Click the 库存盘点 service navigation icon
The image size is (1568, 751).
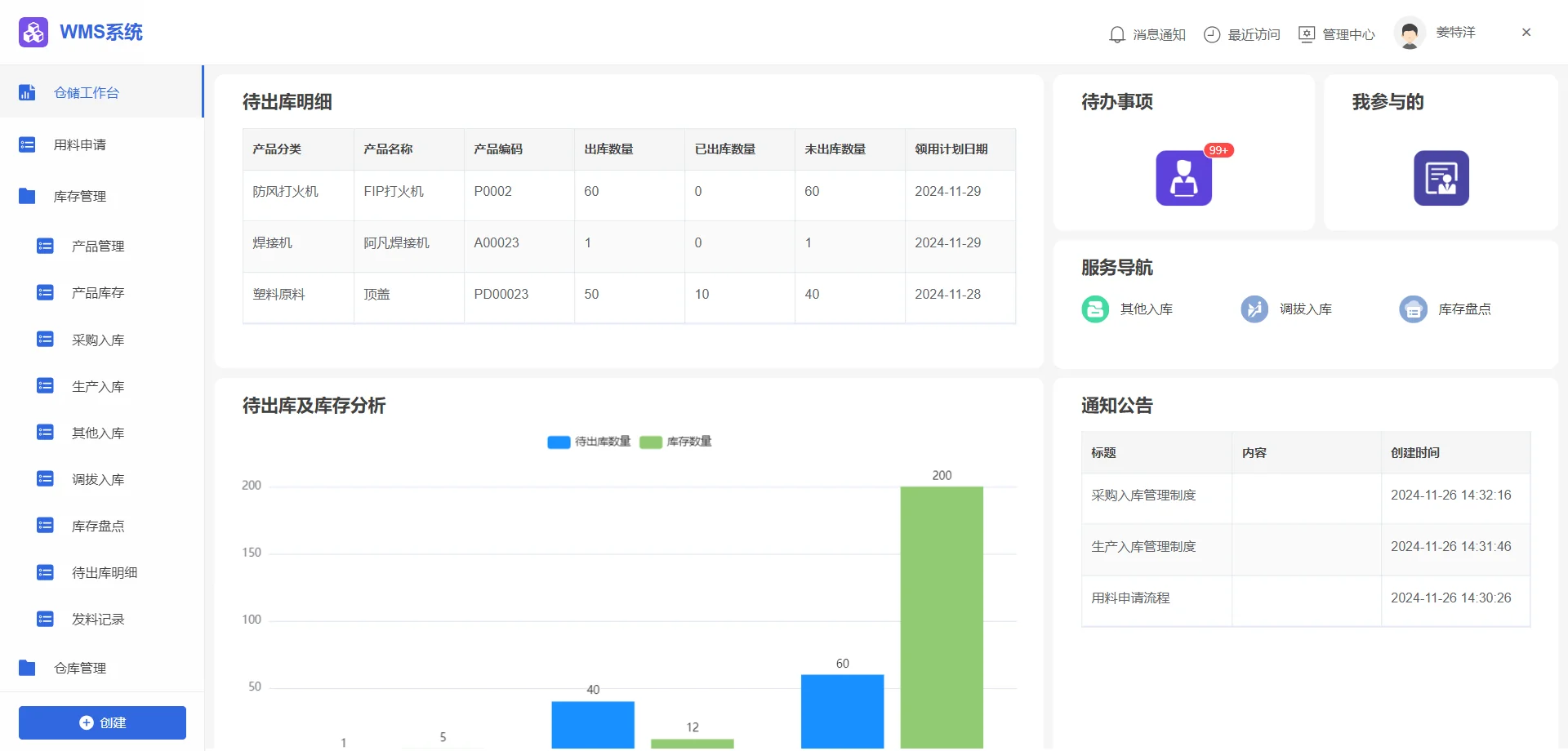click(x=1413, y=309)
